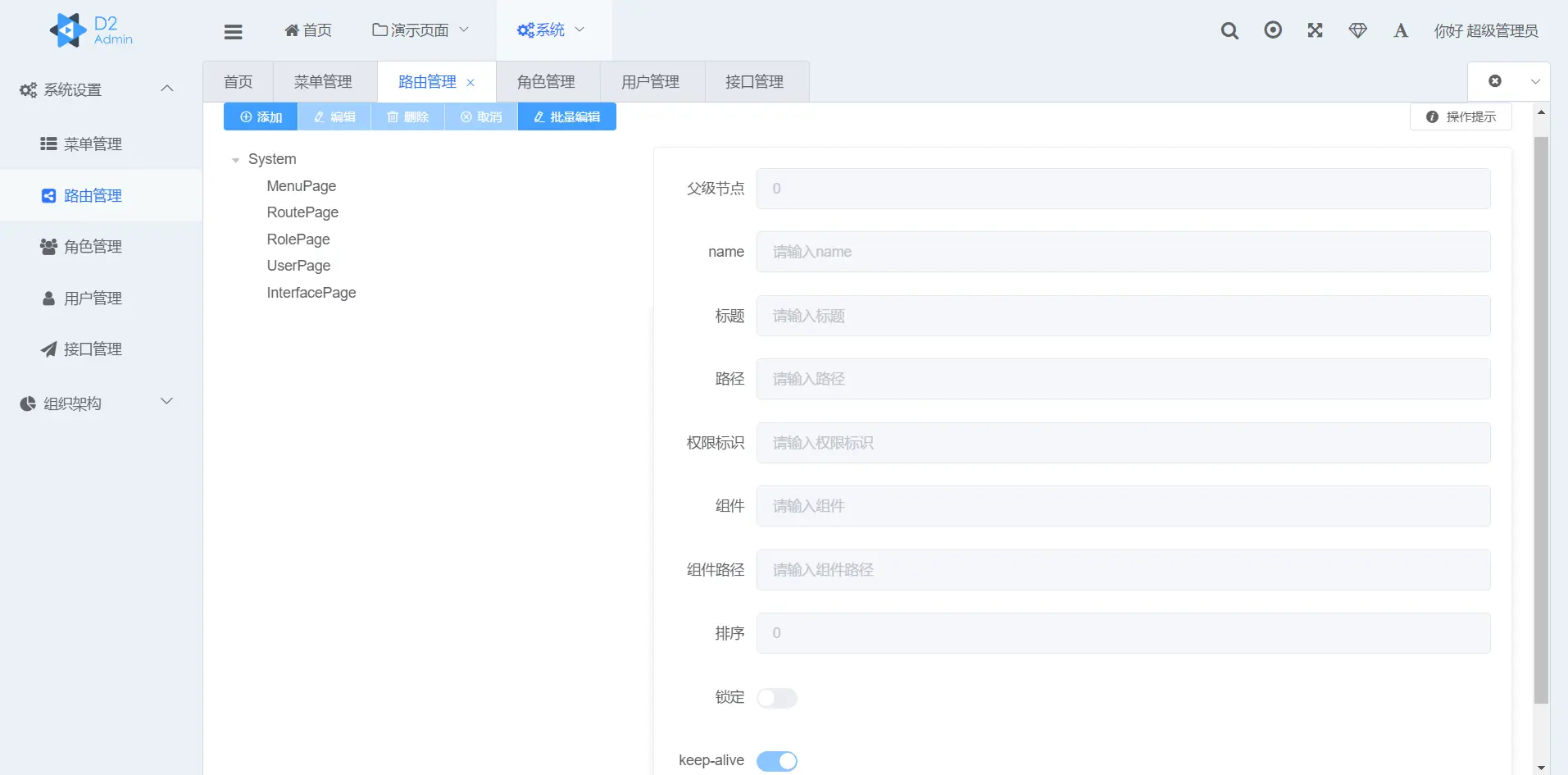This screenshot has width=1568, height=775.
Task: Select MenuPage in the route tree
Action: [x=302, y=186]
